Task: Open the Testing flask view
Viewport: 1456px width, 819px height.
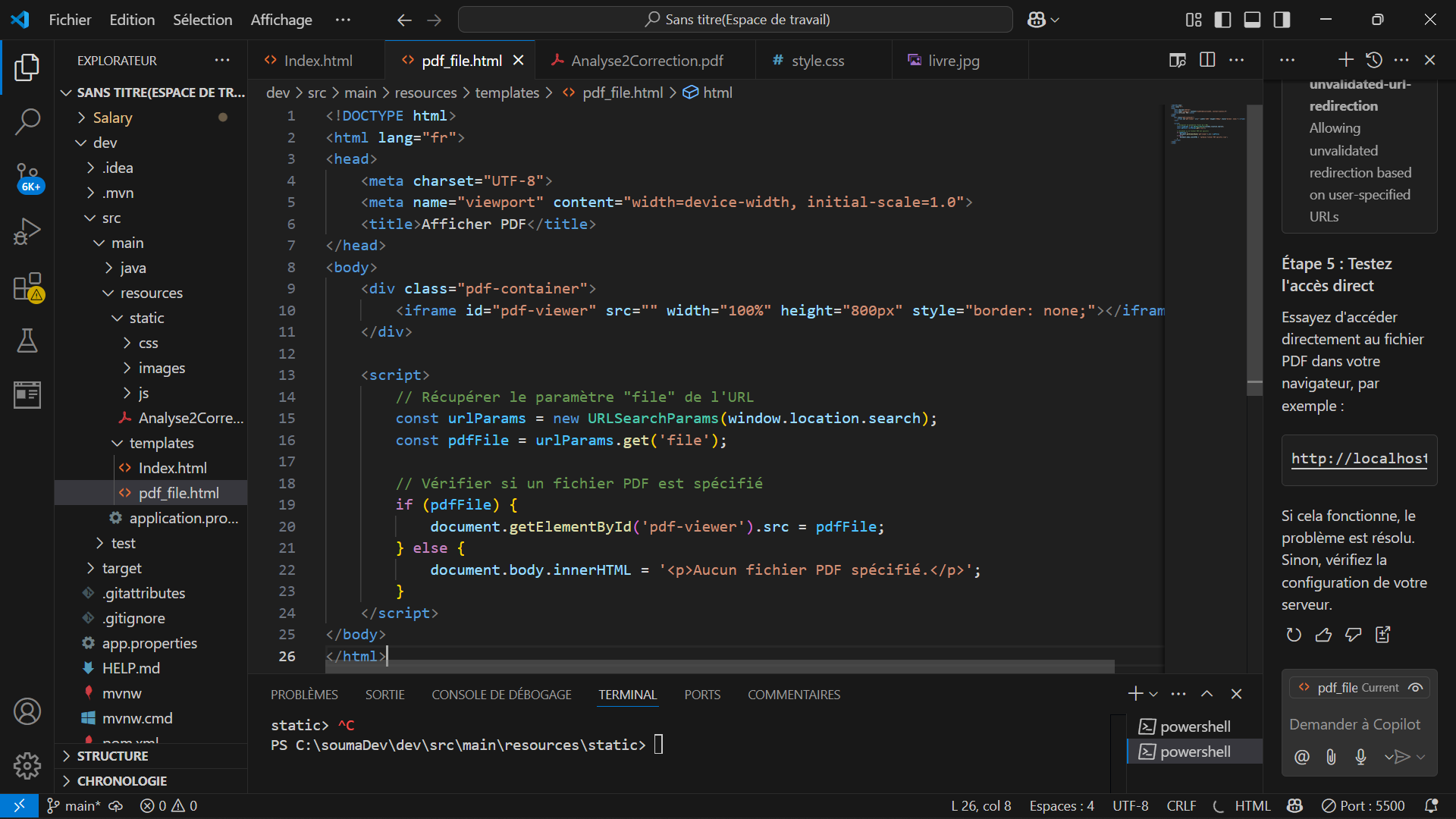Action: pyautogui.click(x=27, y=340)
